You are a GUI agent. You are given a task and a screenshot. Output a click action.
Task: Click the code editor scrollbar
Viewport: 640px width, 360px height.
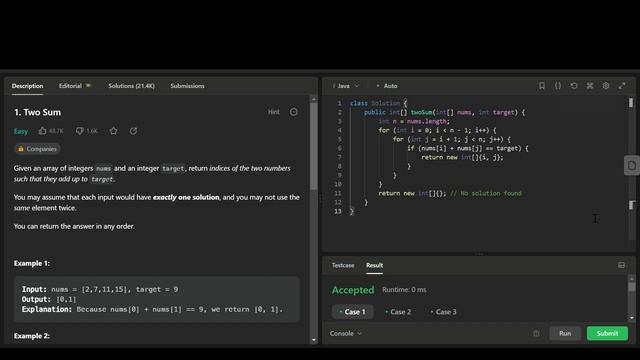(x=631, y=103)
